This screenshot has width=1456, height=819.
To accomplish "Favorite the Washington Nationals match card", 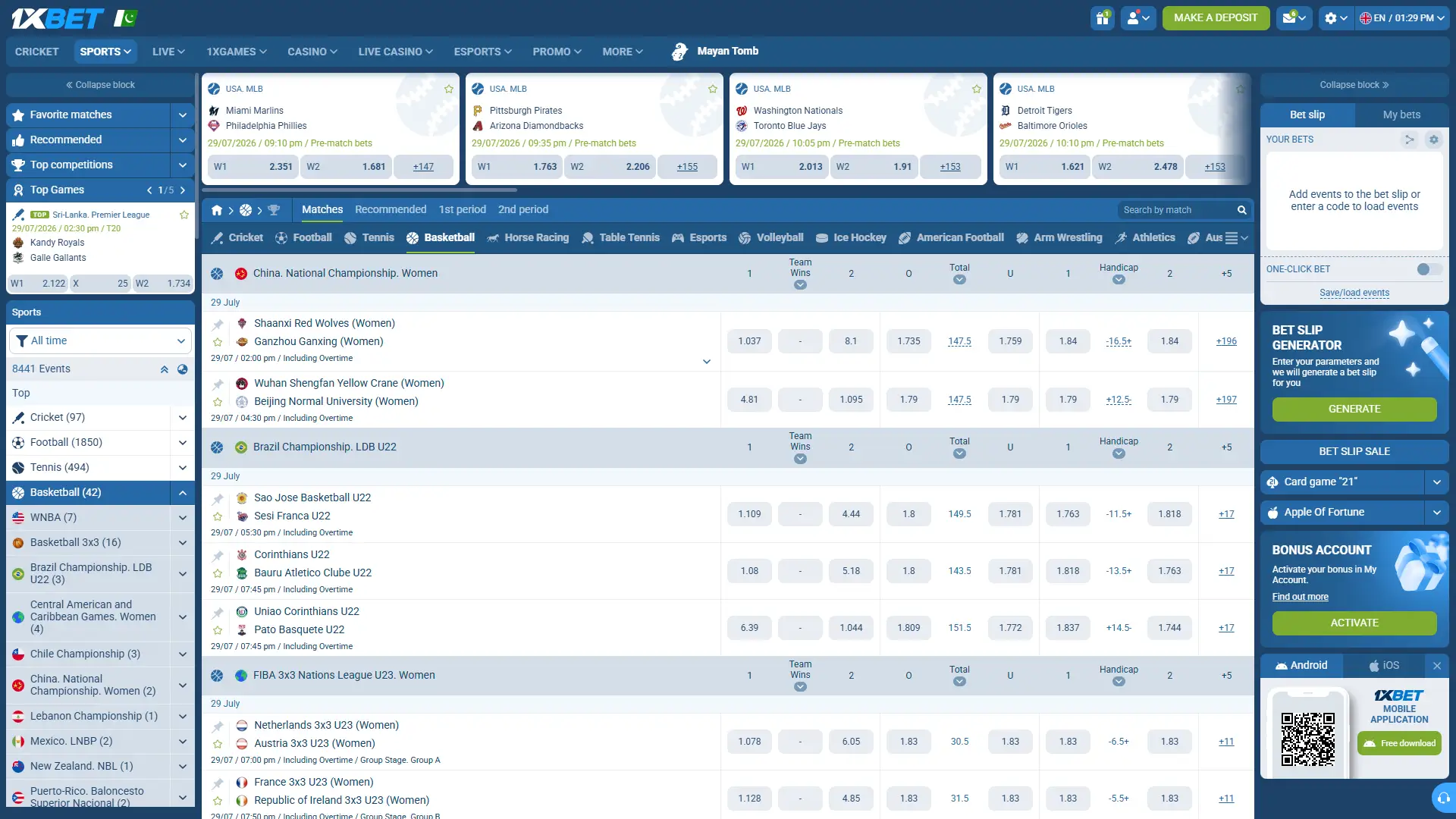I will 977,89.
